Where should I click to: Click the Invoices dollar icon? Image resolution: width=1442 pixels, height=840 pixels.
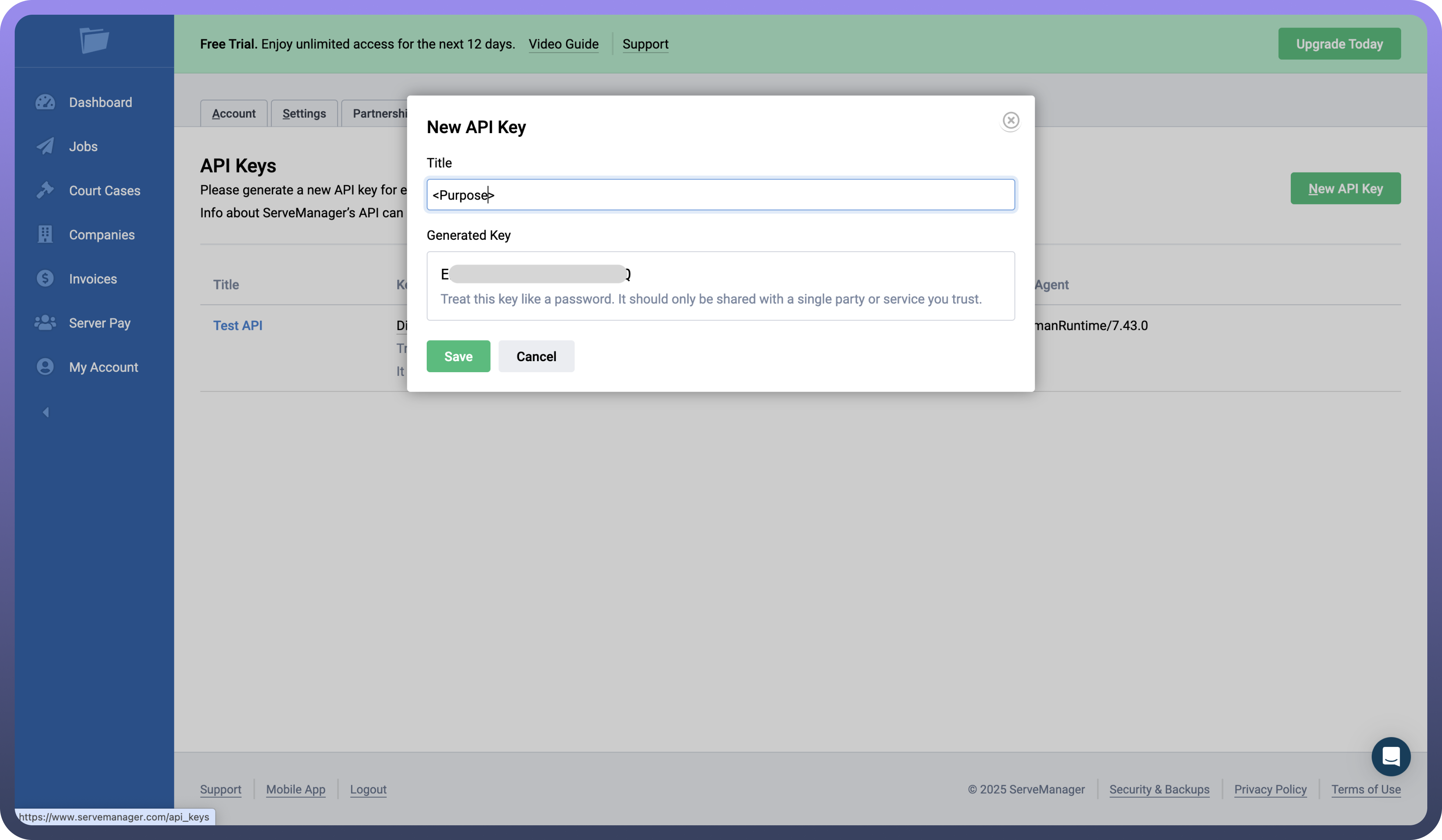coord(45,279)
